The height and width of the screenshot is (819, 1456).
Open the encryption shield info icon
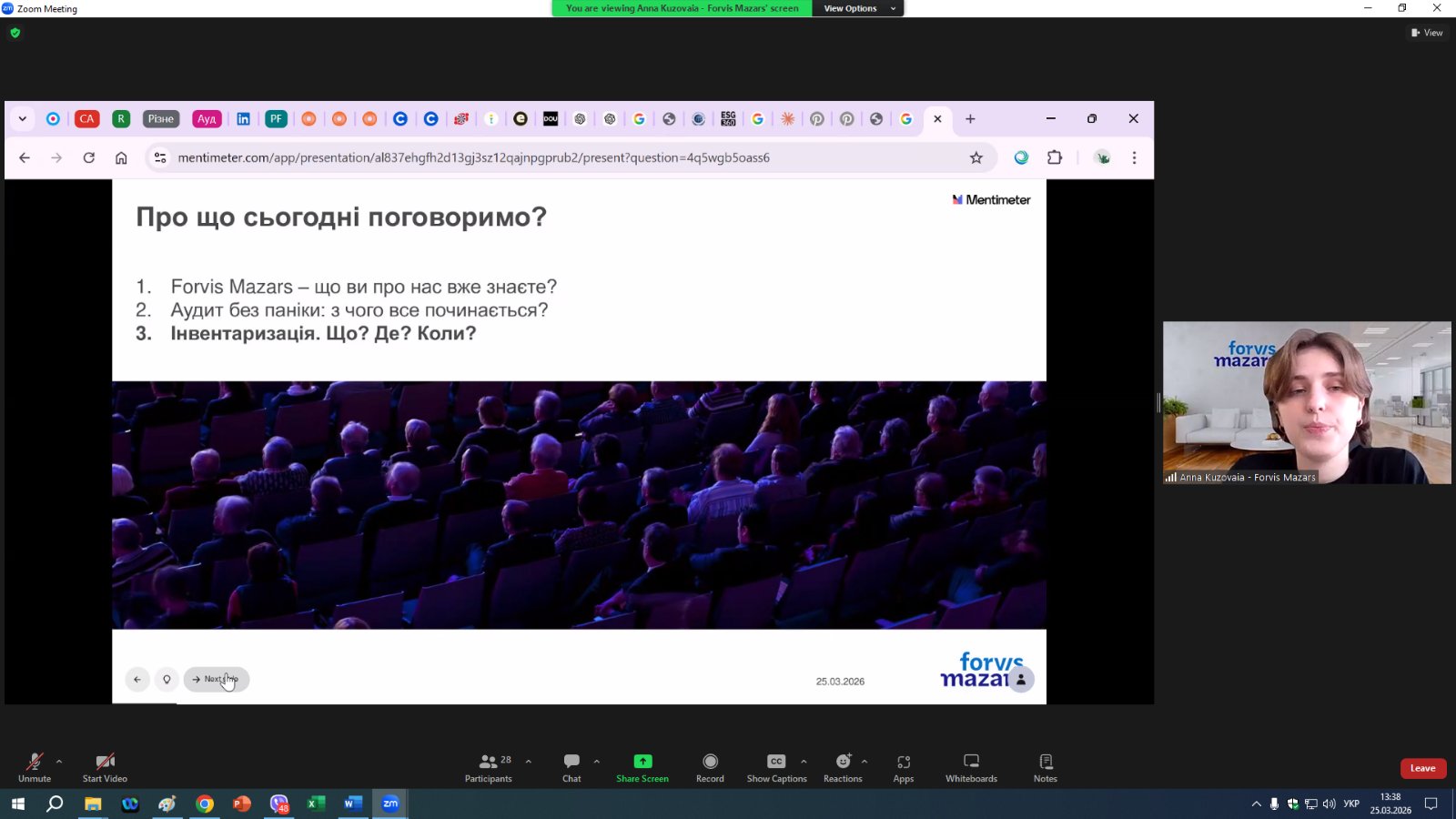pos(15,33)
